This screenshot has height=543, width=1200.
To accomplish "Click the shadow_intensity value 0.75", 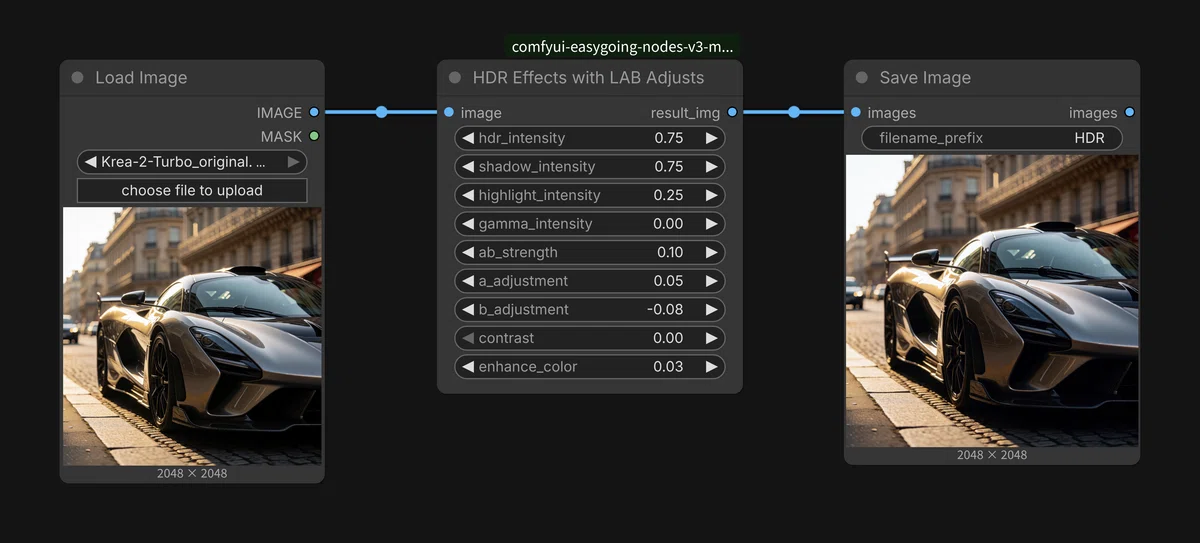I will click(x=669, y=167).
